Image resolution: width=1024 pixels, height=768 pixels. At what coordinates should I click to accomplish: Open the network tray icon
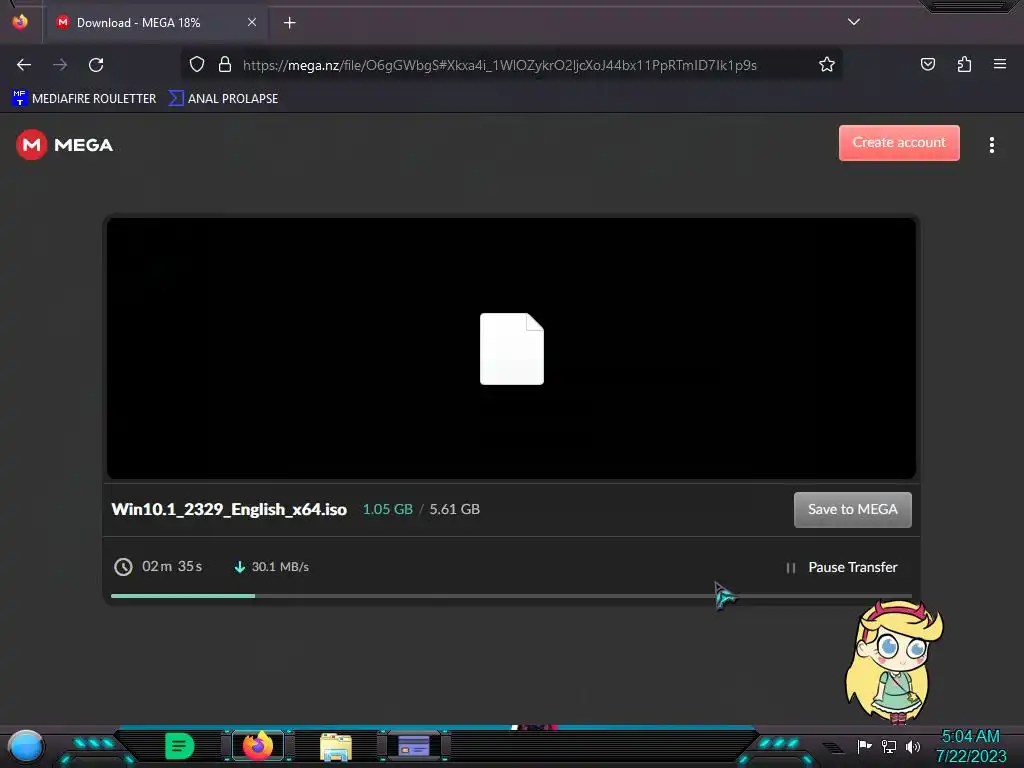(x=888, y=746)
